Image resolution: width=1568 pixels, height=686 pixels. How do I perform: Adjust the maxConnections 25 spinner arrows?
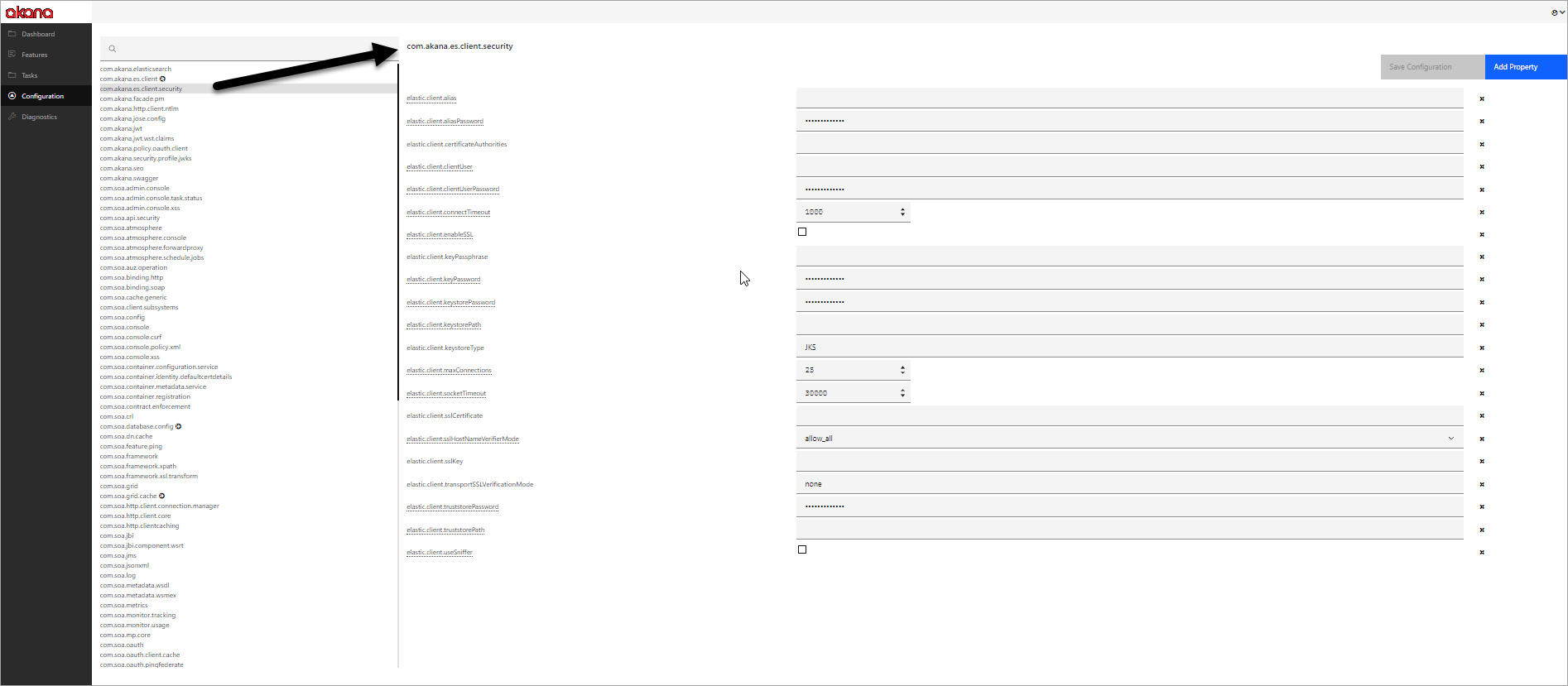coord(902,370)
